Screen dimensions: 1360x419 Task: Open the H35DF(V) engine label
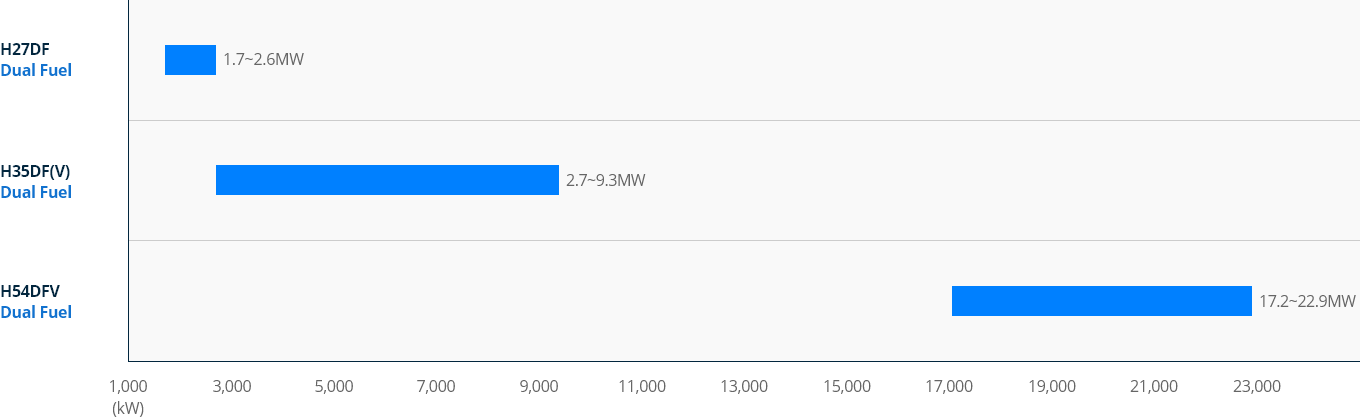[35, 171]
